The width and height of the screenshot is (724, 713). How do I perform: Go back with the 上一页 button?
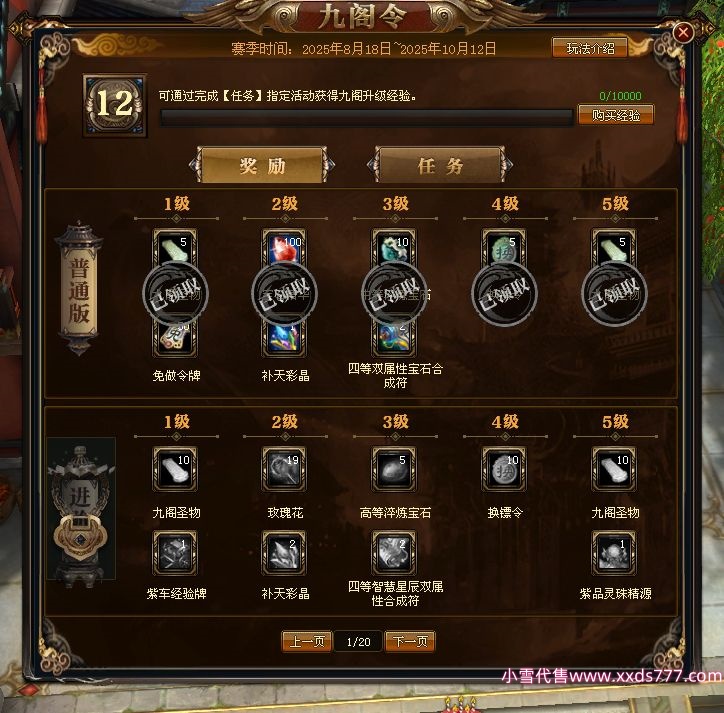pos(307,641)
